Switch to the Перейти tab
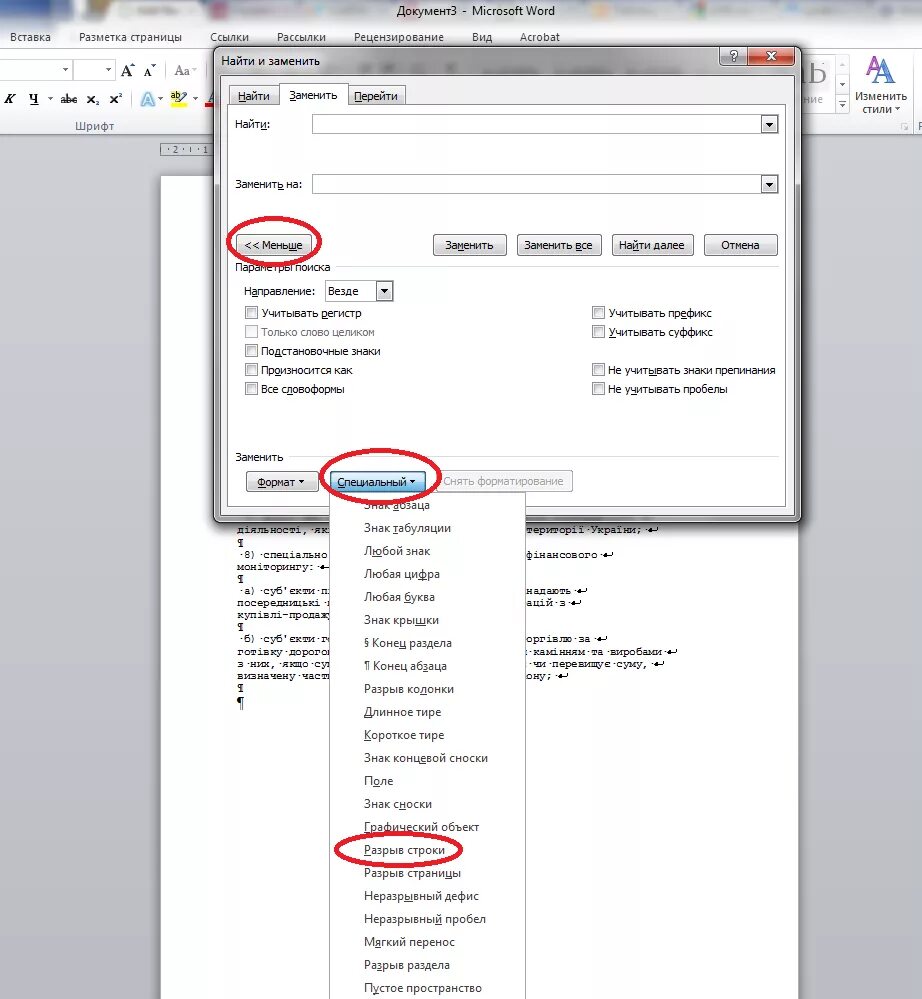922x999 pixels. [x=376, y=96]
